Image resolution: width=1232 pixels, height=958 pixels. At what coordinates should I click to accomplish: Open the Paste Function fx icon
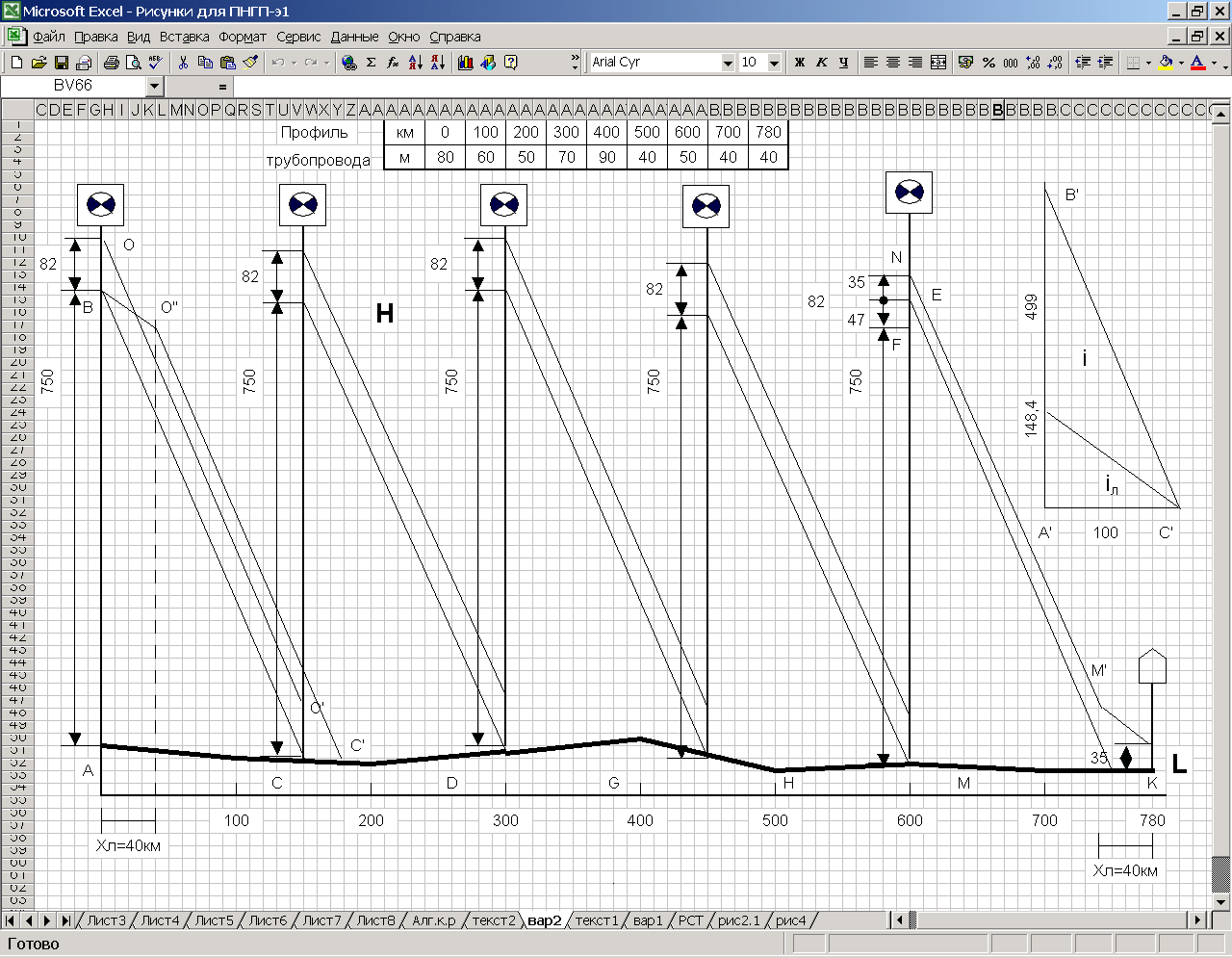coord(393,63)
